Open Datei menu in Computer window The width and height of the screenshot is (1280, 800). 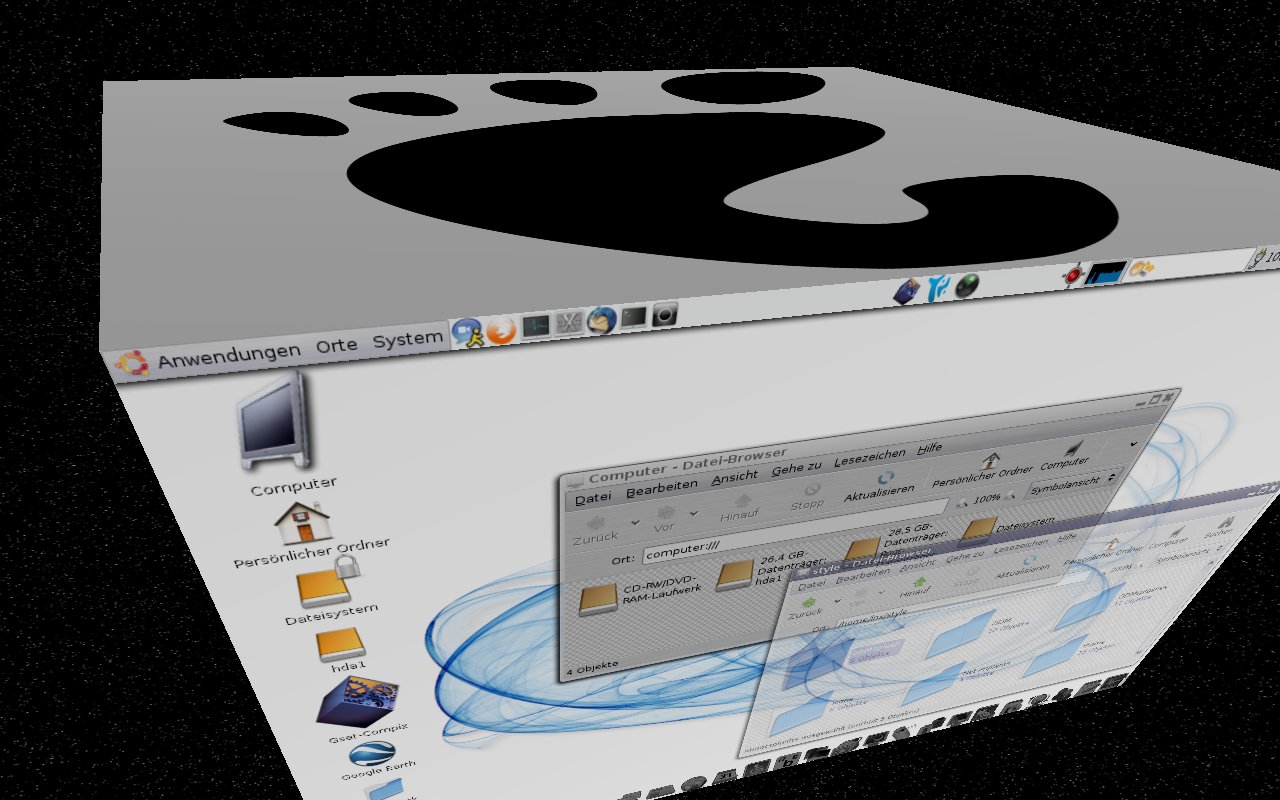pyautogui.click(x=592, y=497)
